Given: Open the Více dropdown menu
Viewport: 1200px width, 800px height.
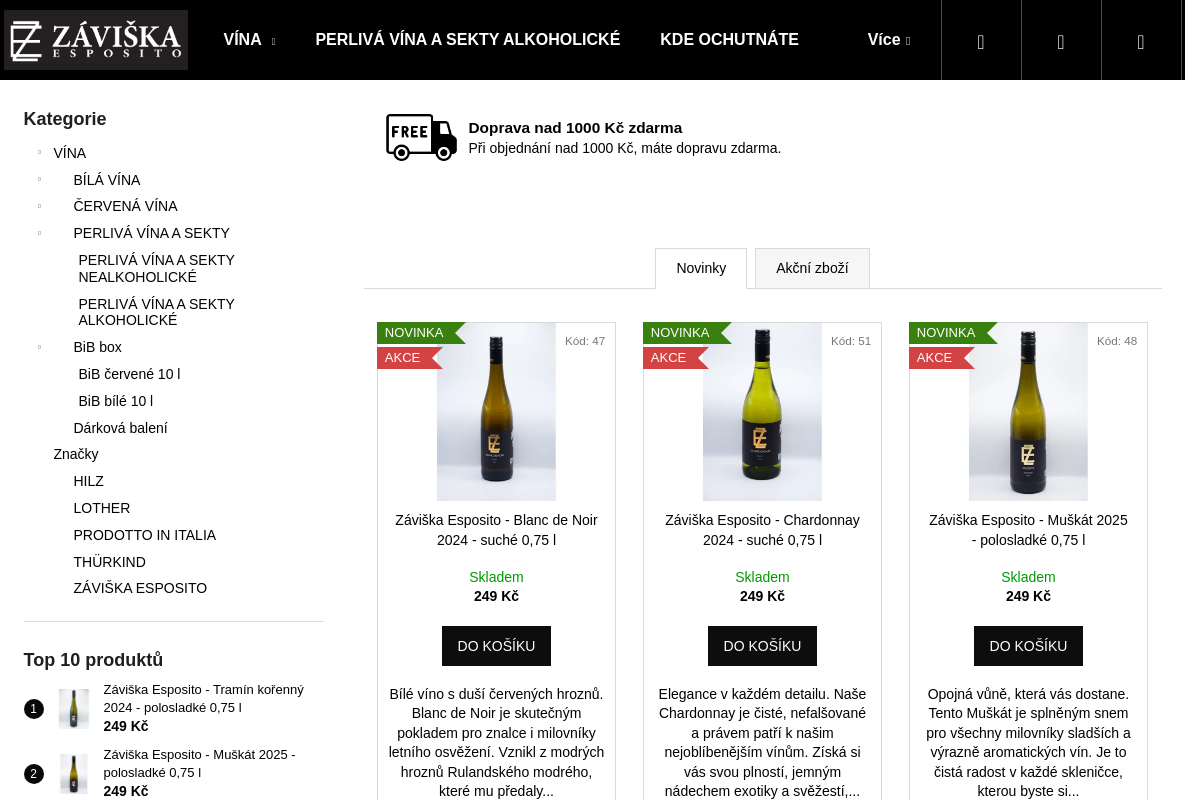Looking at the screenshot, I should coord(889,40).
